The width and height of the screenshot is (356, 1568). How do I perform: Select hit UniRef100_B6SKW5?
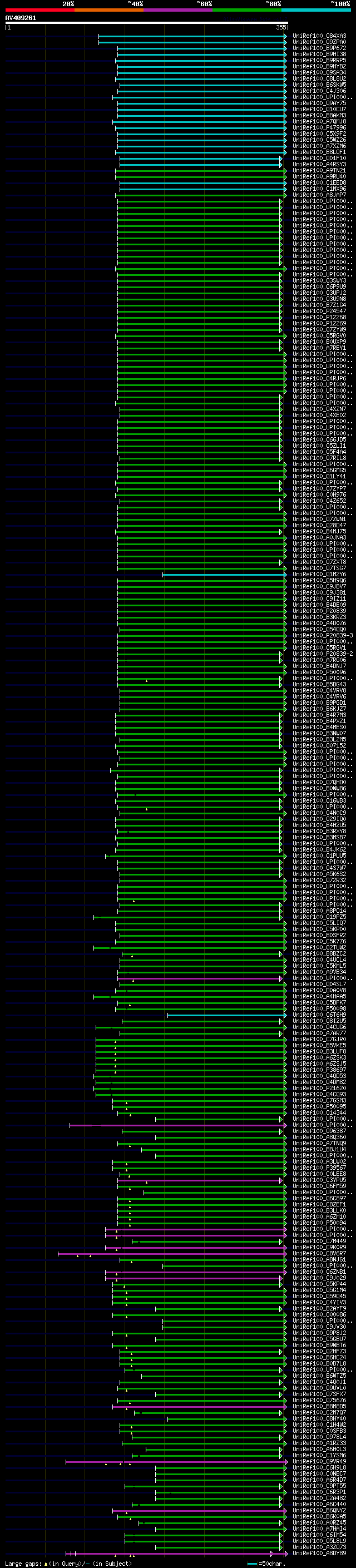pyautogui.click(x=319, y=85)
